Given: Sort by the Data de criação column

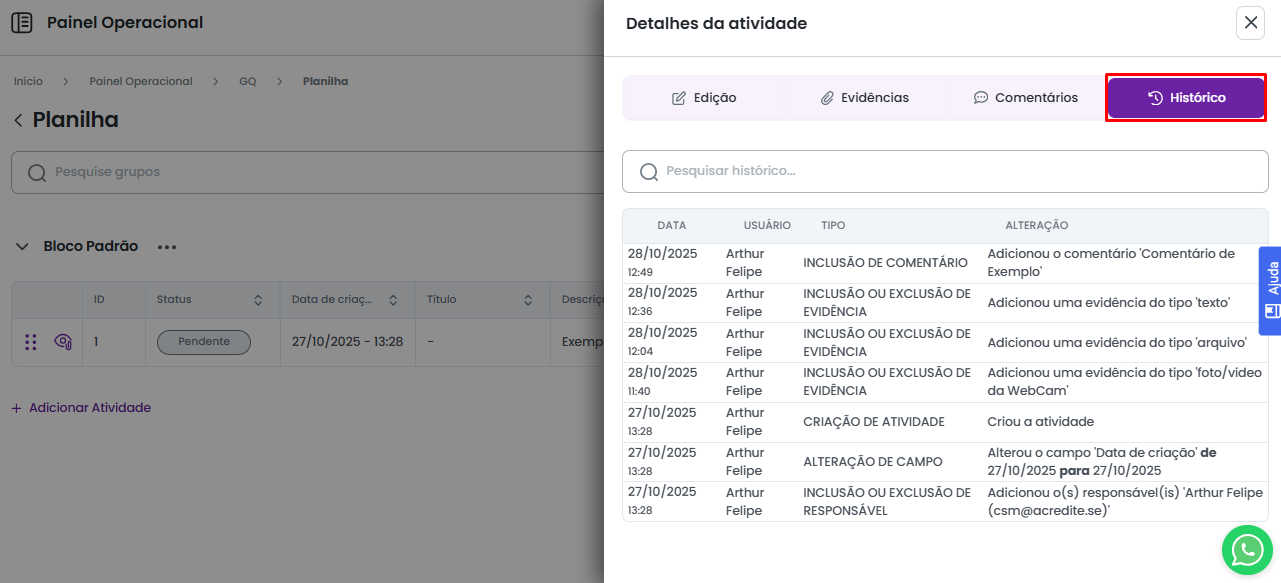Looking at the screenshot, I should (393, 300).
